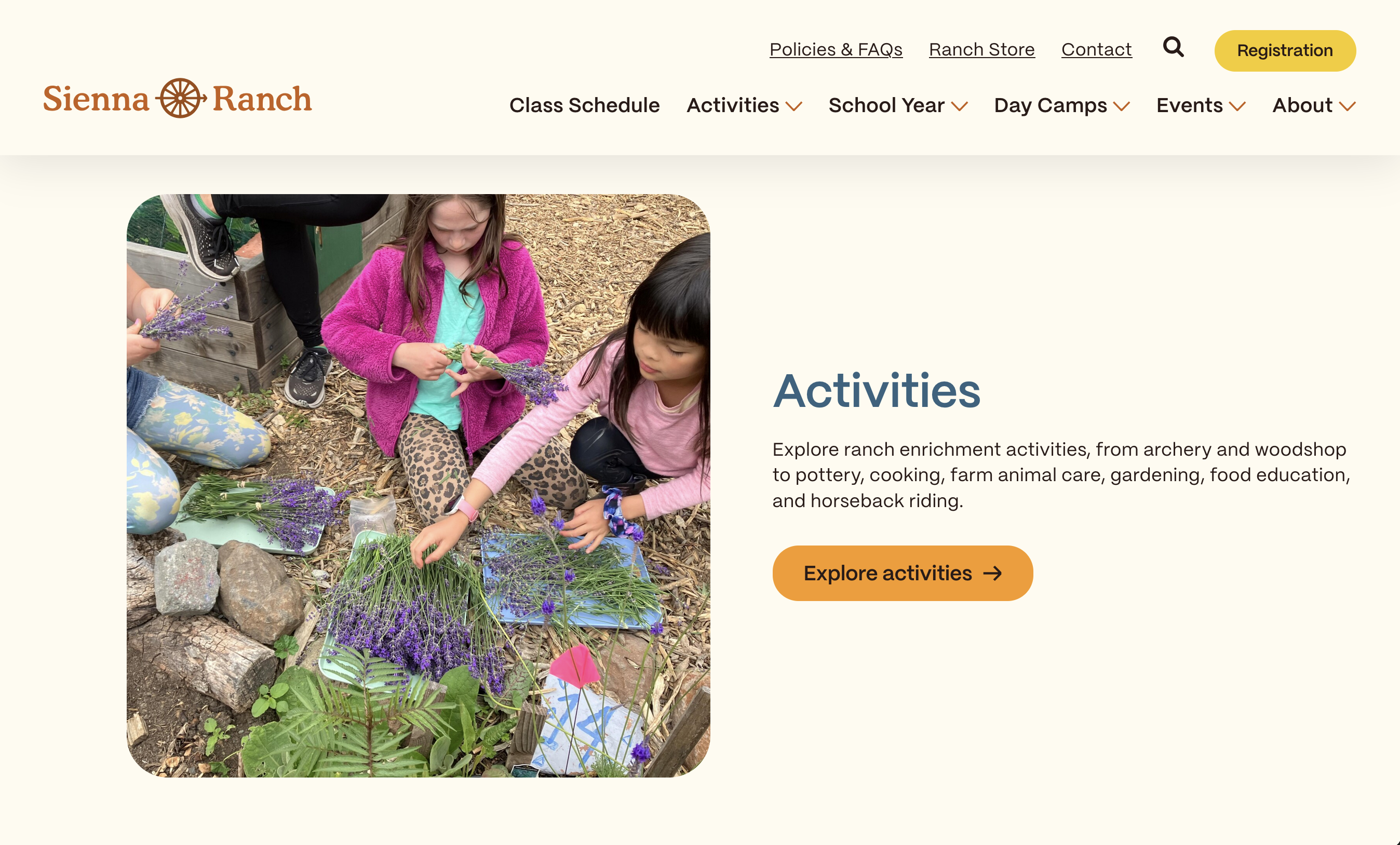Open the Class Schedule menu item
The width and height of the screenshot is (1400, 845).
click(x=584, y=105)
